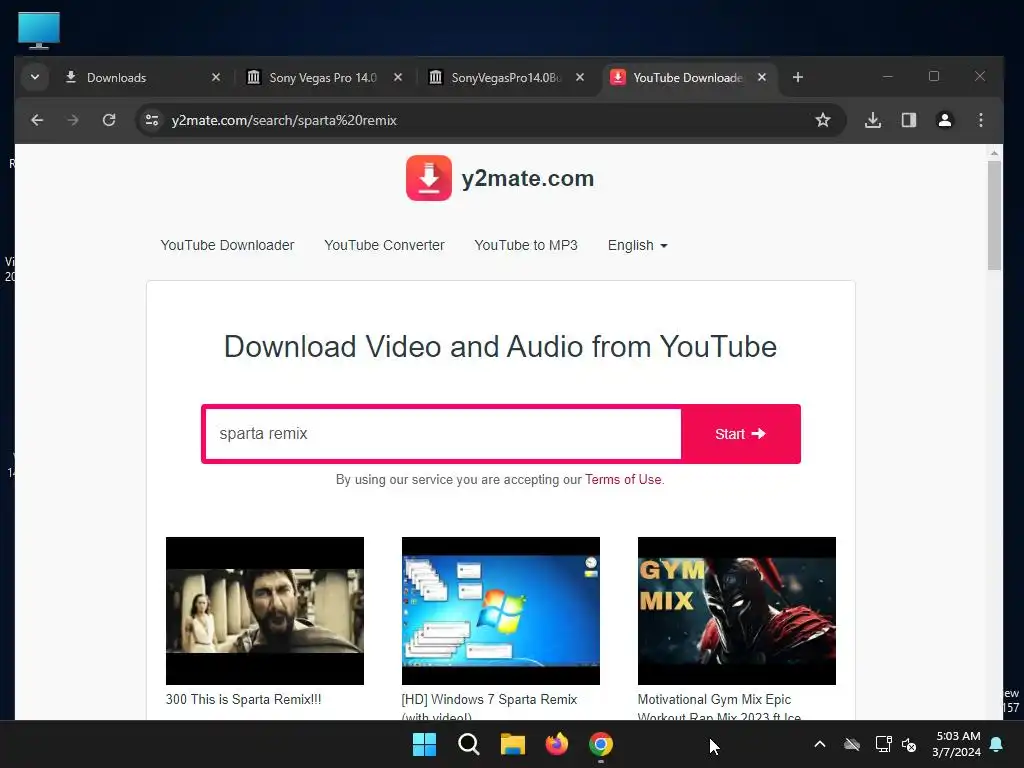
Task: Click the muted volume tray icon
Action: pos(909,744)
